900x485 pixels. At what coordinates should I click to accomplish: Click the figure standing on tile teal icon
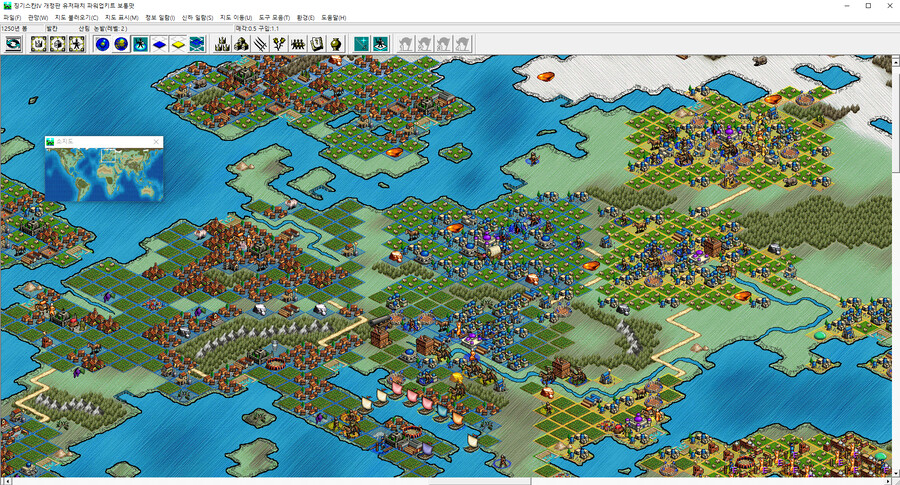pos(381,44)
